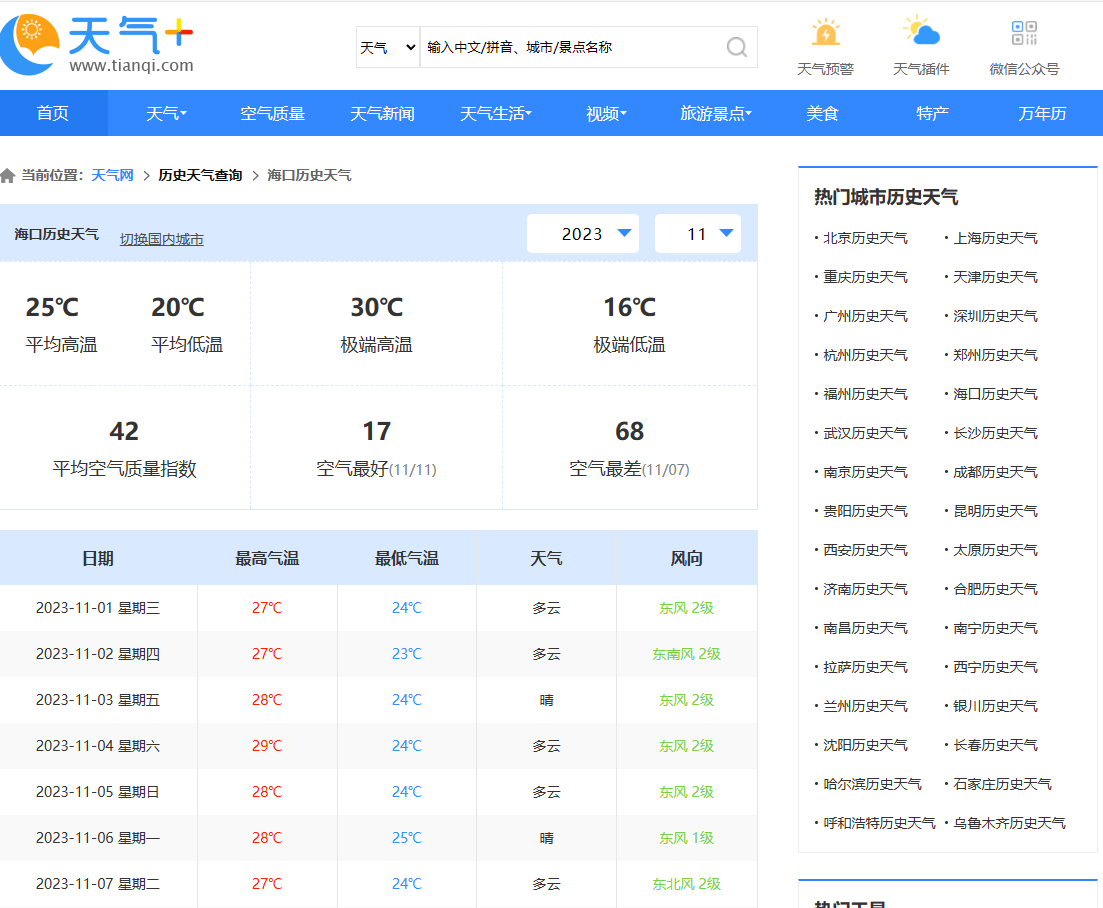Viewport: 1103px width, 908px height.
Task: Open 南昌历史天气 link
Action: tap(865, 628)
